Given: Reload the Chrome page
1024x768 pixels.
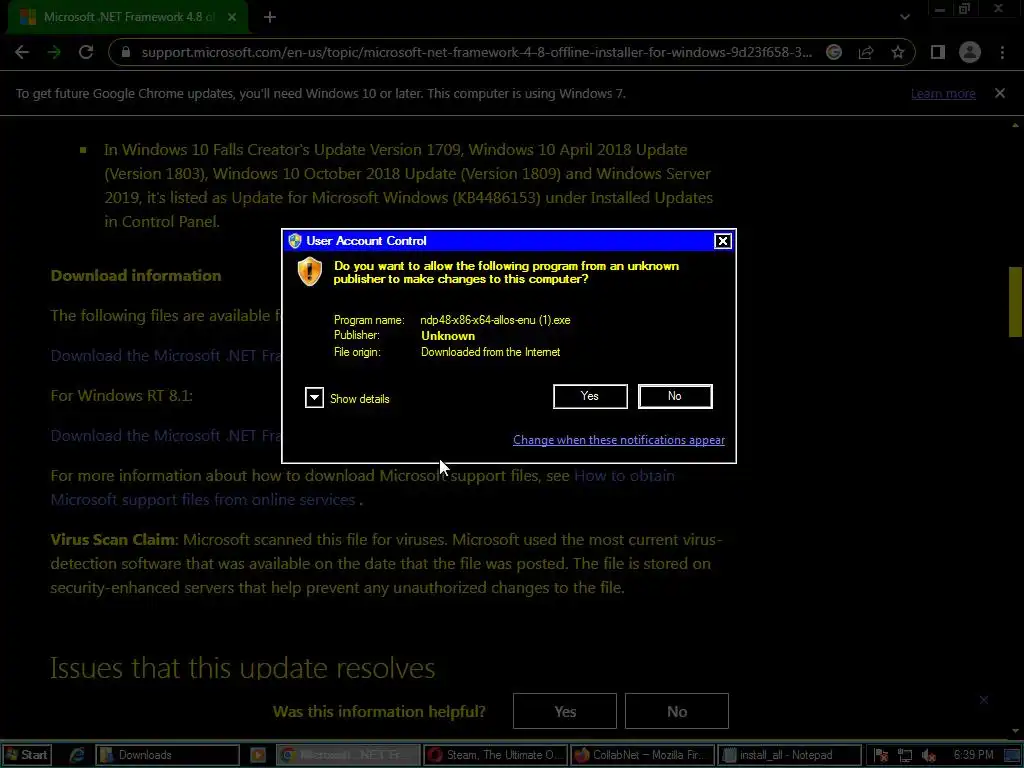Looking at the screenshot, I should click(86, 52).
